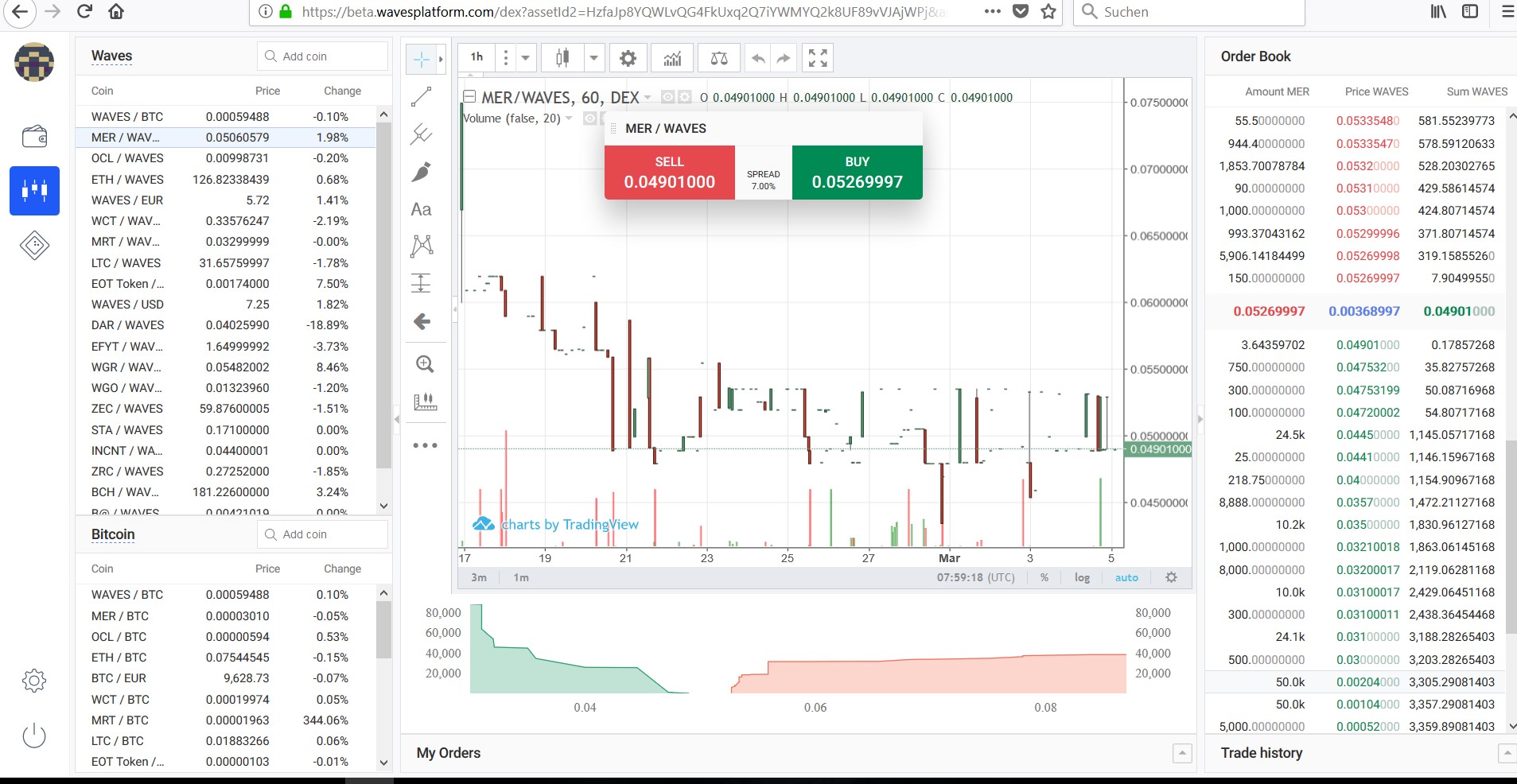Toggle MER/WAVES series visibility eye
Viewport: 1517px width, 784px height.
[668, 97]
